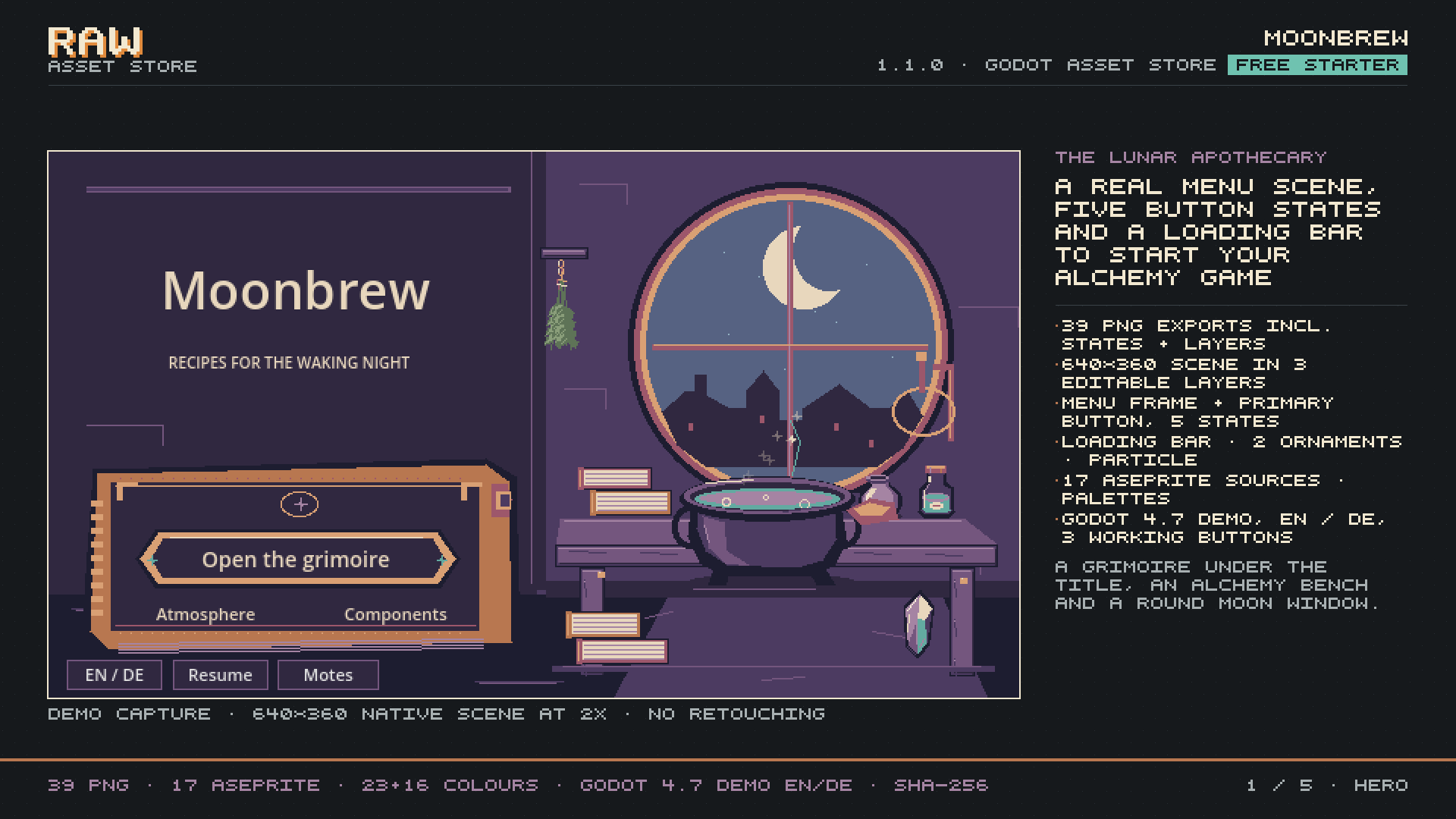This screenshot has height=819, width=1456.
Task: Click the 'SHA-256' footer entry
Action: 941,785
